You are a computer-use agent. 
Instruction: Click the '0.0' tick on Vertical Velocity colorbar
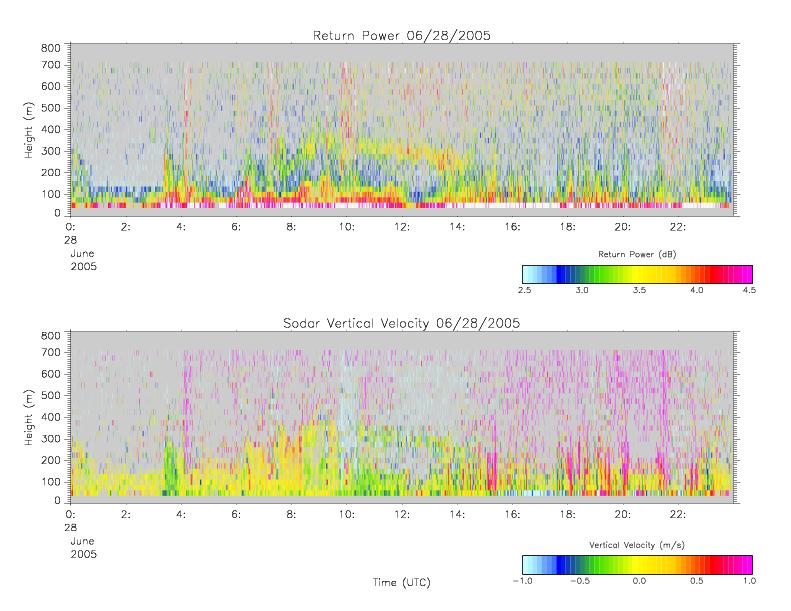[x=639, y=581]
